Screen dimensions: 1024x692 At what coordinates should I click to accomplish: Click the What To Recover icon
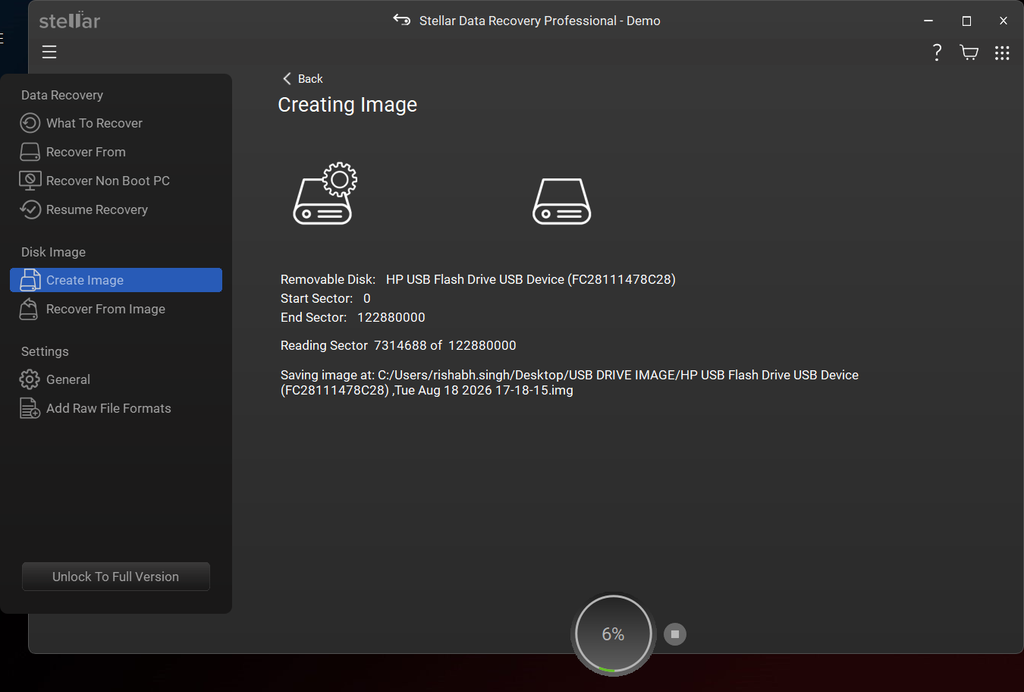coord(30,123)
